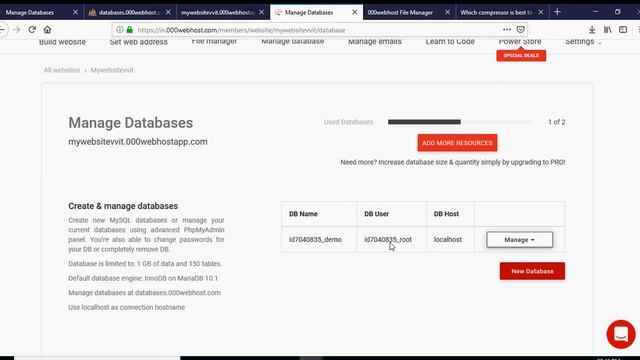Reload the page with the refresh icon

(32, 29)
